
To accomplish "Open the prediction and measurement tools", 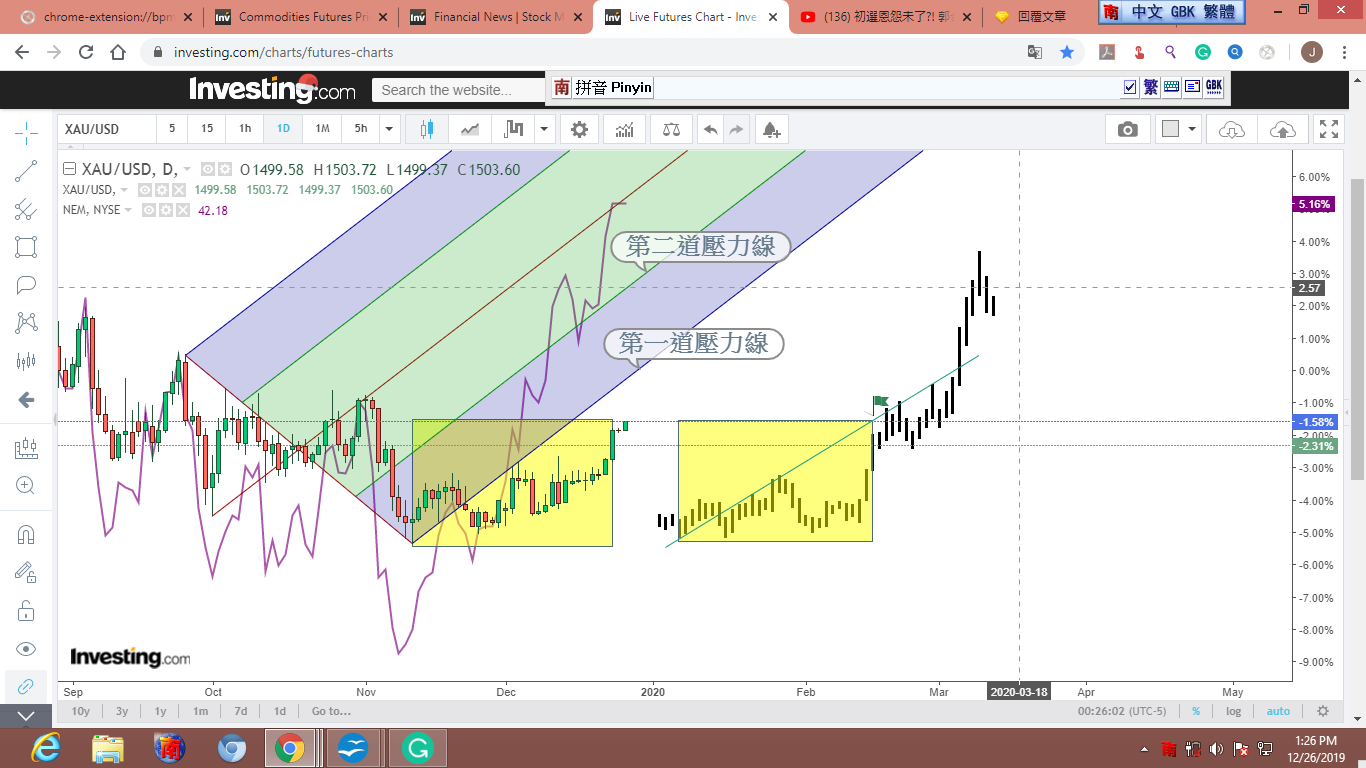I will (x=26, y=361).
